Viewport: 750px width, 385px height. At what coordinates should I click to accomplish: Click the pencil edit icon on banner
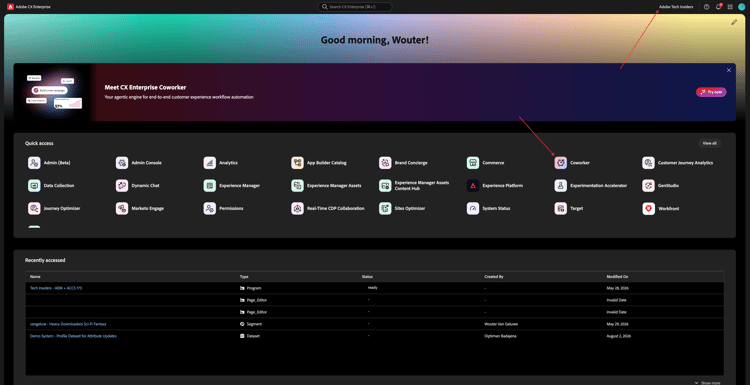(734, 22)
